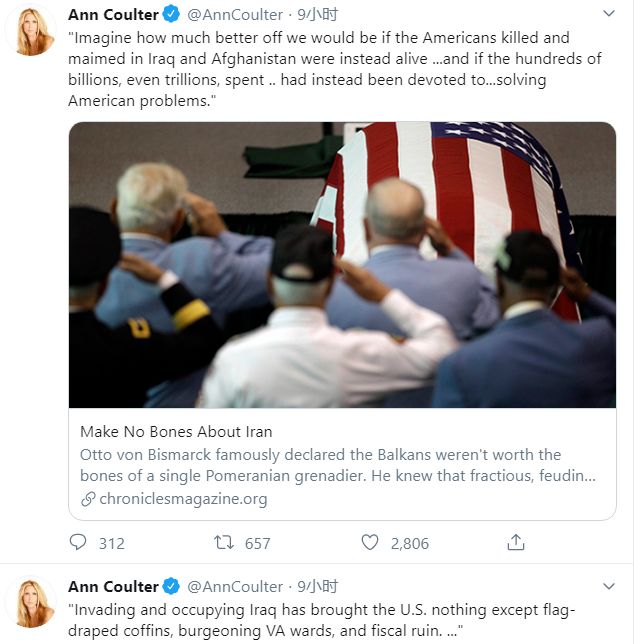Like the first tweet with heart icon
641x644 pixels.
point(370,542)
